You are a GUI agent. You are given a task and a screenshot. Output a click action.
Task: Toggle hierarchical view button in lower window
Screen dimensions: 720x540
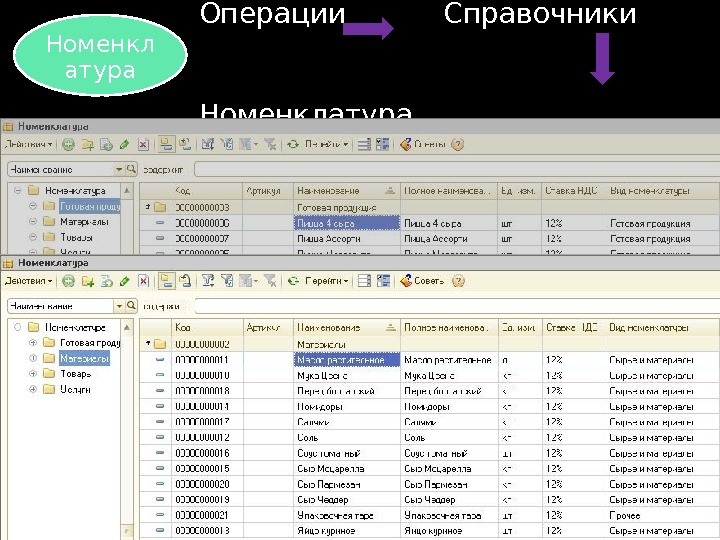(x=166, y=281)
